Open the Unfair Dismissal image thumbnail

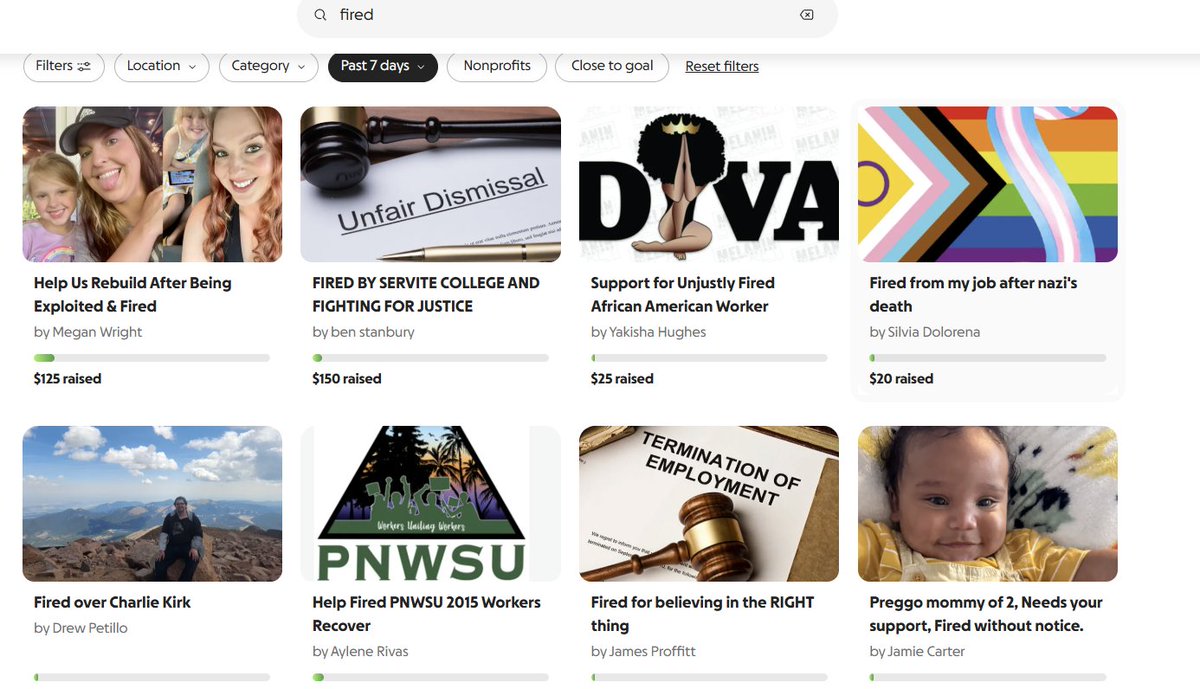(430, 184)
